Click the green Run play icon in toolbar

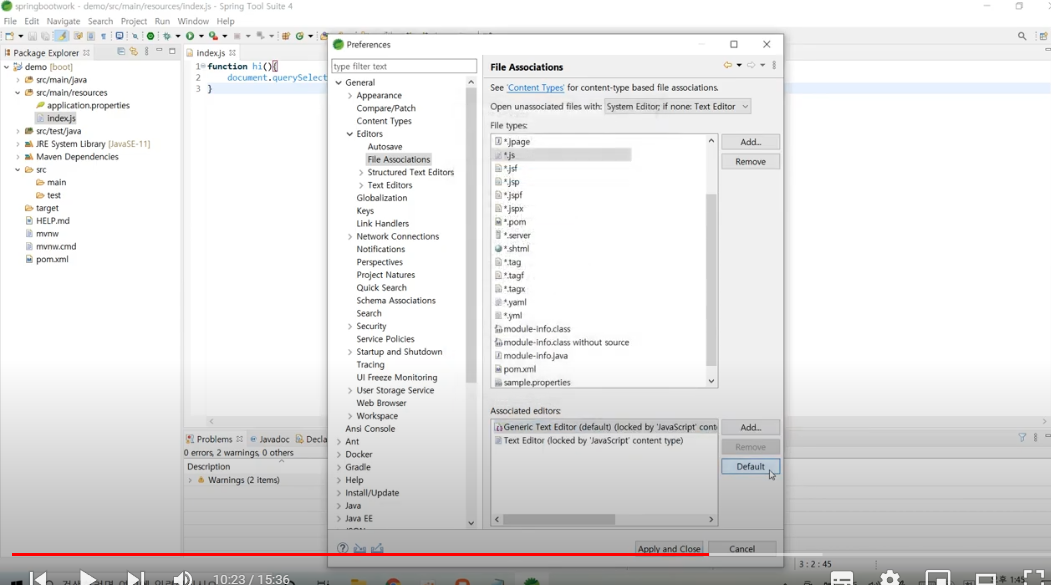coord(190,36)
